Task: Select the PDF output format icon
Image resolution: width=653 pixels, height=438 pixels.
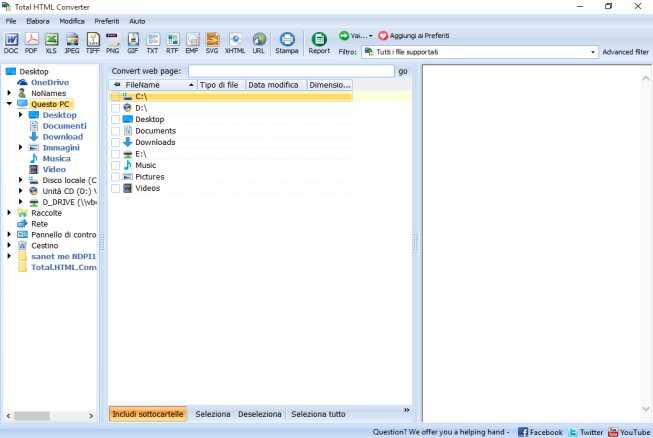Action: click(31, 41)
